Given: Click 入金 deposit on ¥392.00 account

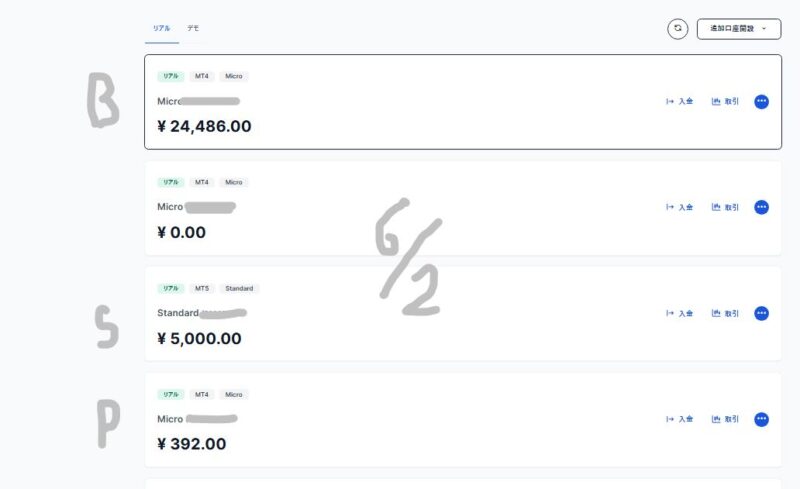Looking at the screenshot, I should coord(680,419).
